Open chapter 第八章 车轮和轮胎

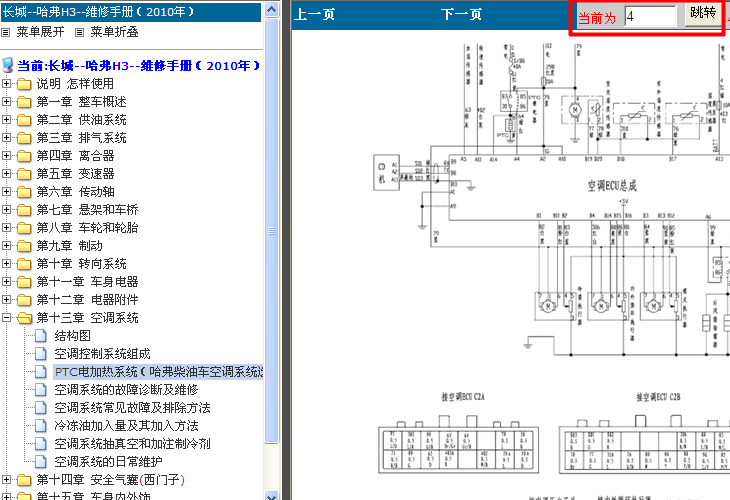click(x=87, y=228)
